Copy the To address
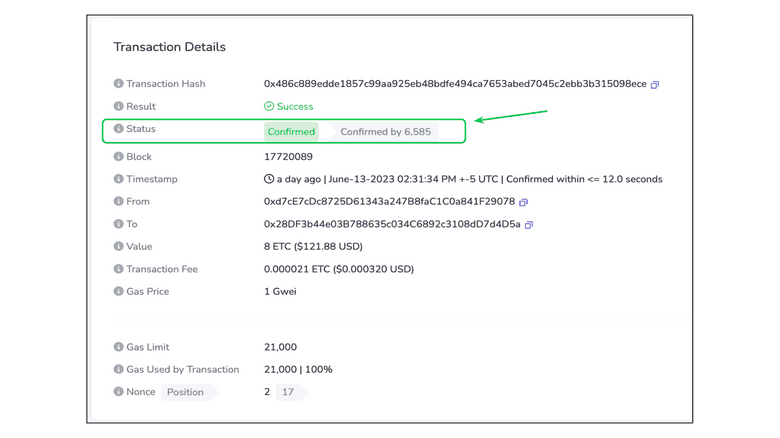The height and width of the screenshot is (438, 780). [529, 225]
